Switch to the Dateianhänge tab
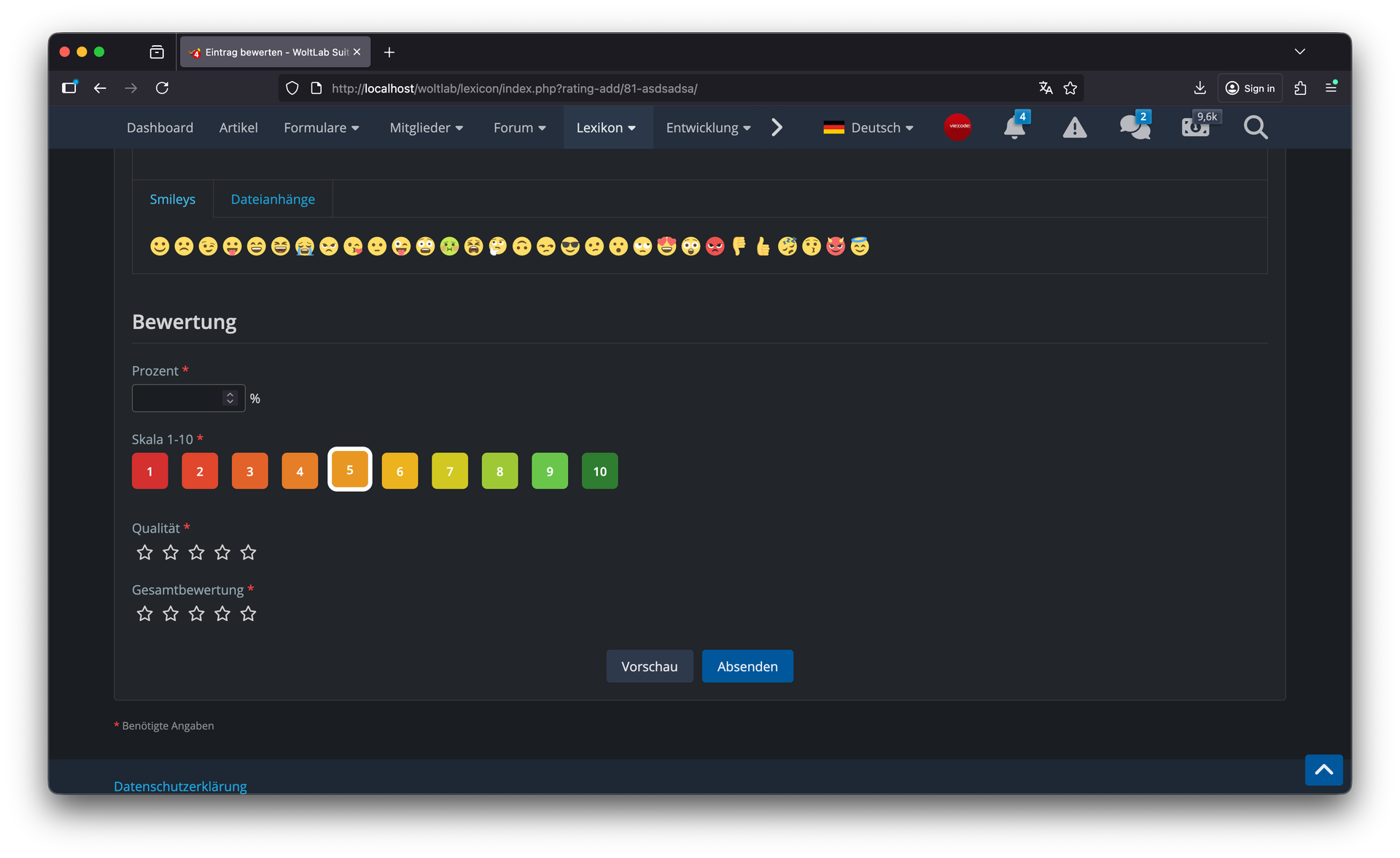The height and width of the screenshot is (858, 1400). coord(273,199)
